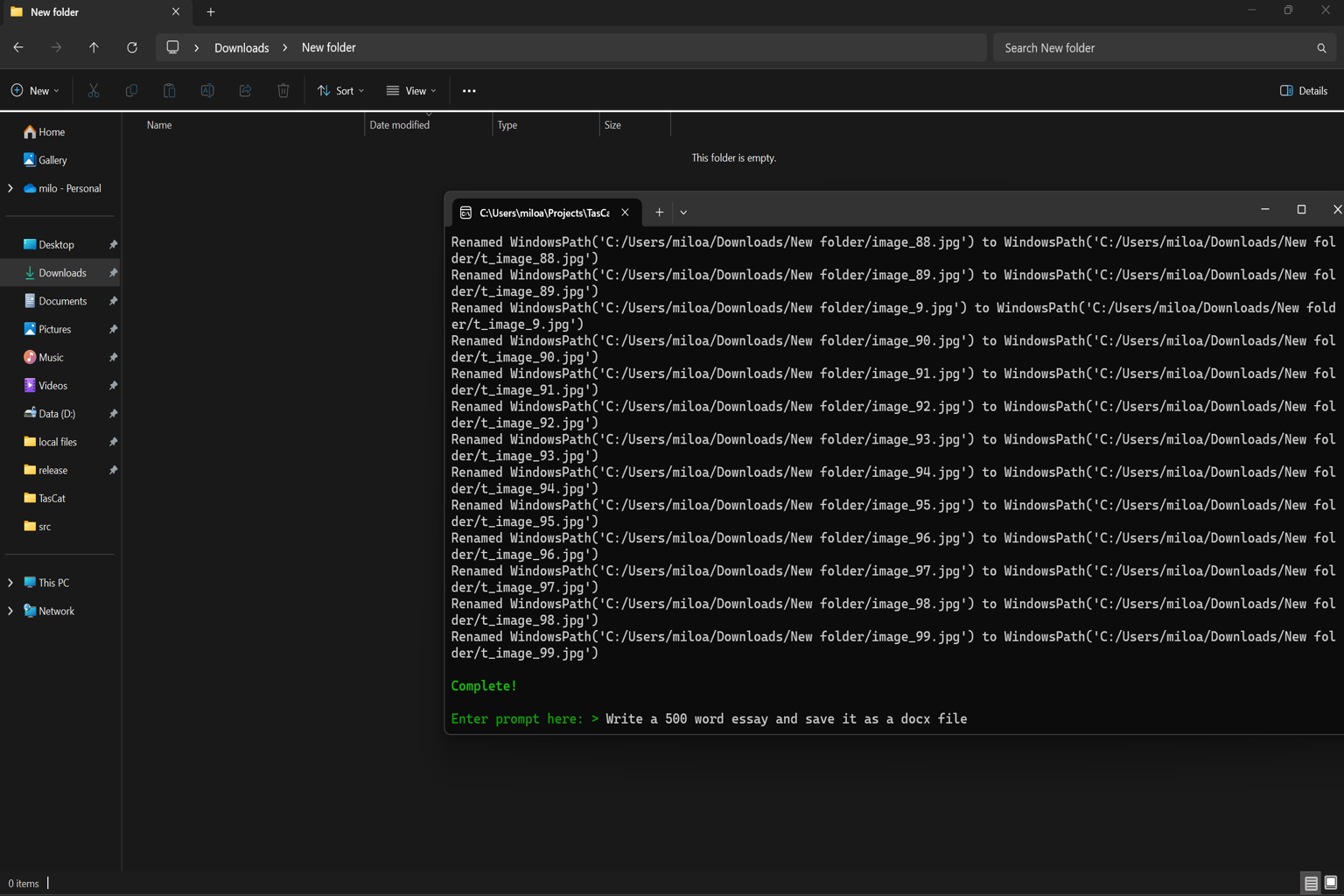Image resolution: width=1344 pixels, height=896 pixels.
Task: Add a new terminal tab
Action: (x=659, y=212)
